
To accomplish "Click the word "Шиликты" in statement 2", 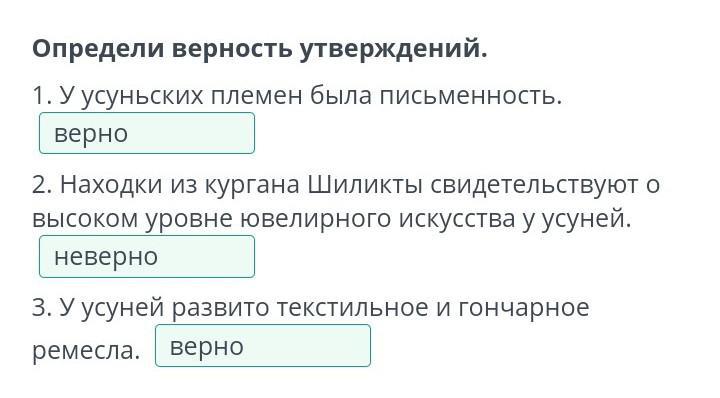I will pos(365,185).
